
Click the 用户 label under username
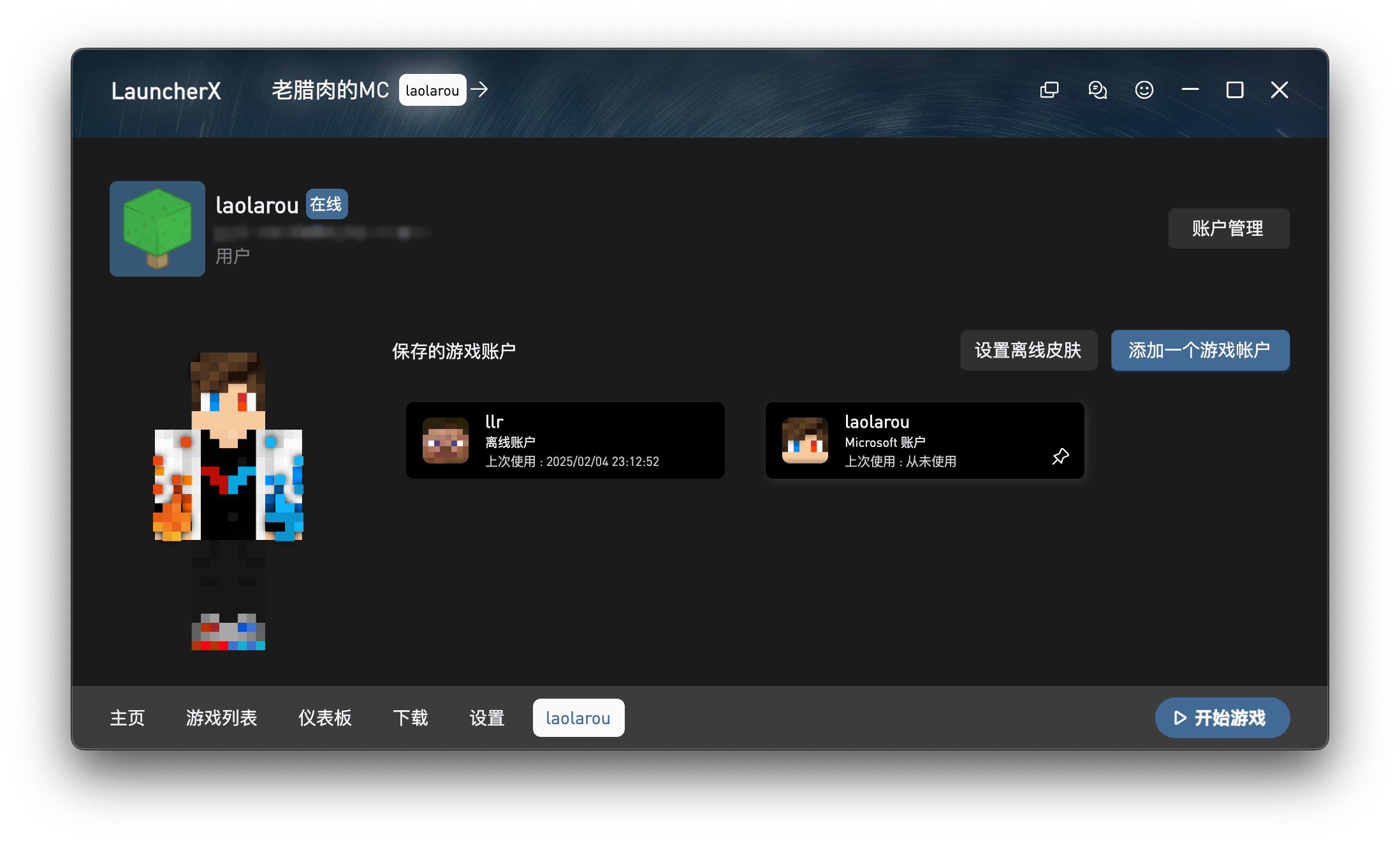click(x=232, y=256)
